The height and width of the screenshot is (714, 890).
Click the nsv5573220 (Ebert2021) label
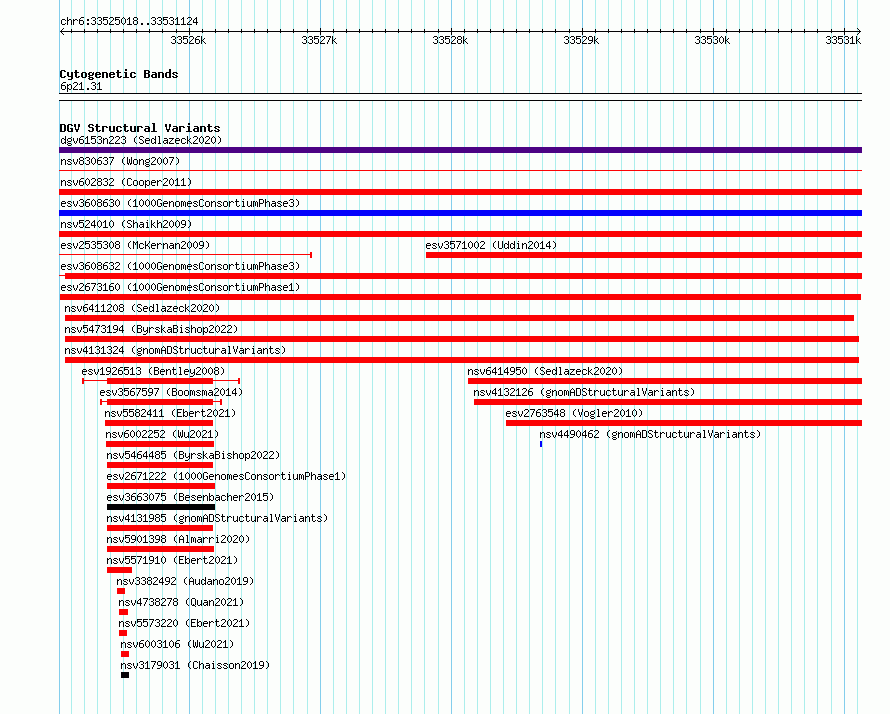click(184, 623)
